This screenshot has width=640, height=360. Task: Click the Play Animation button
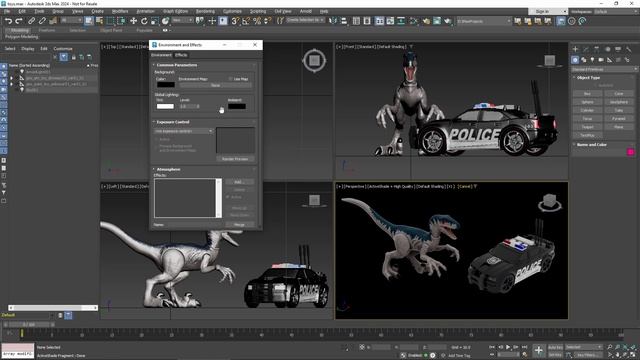508,347
